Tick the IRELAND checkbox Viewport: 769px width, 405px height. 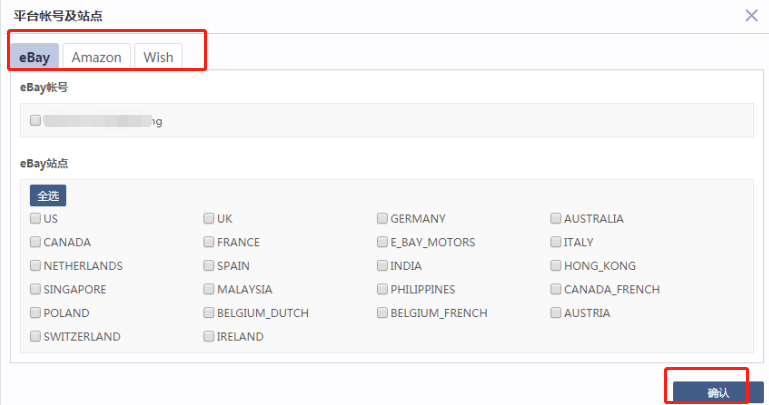point(209,336)
